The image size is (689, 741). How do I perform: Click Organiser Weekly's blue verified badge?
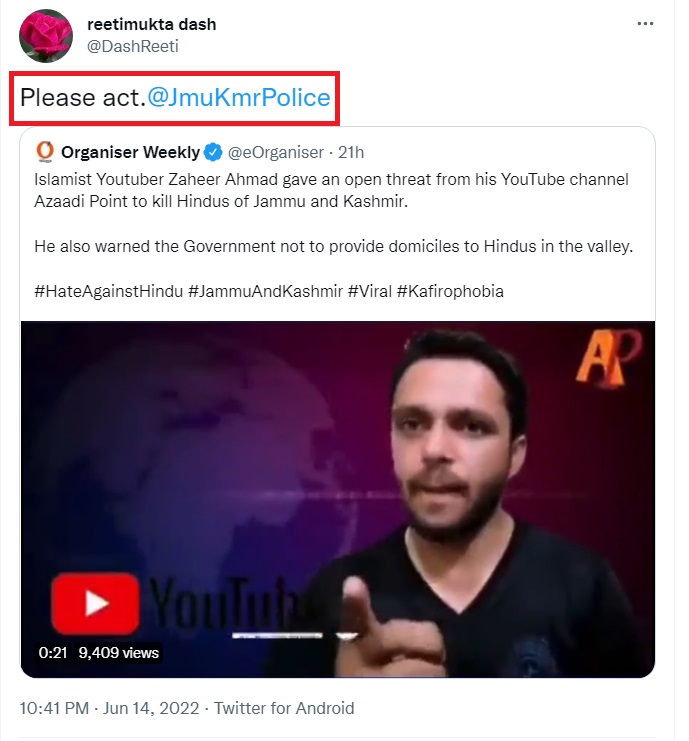tap(213, 152)
